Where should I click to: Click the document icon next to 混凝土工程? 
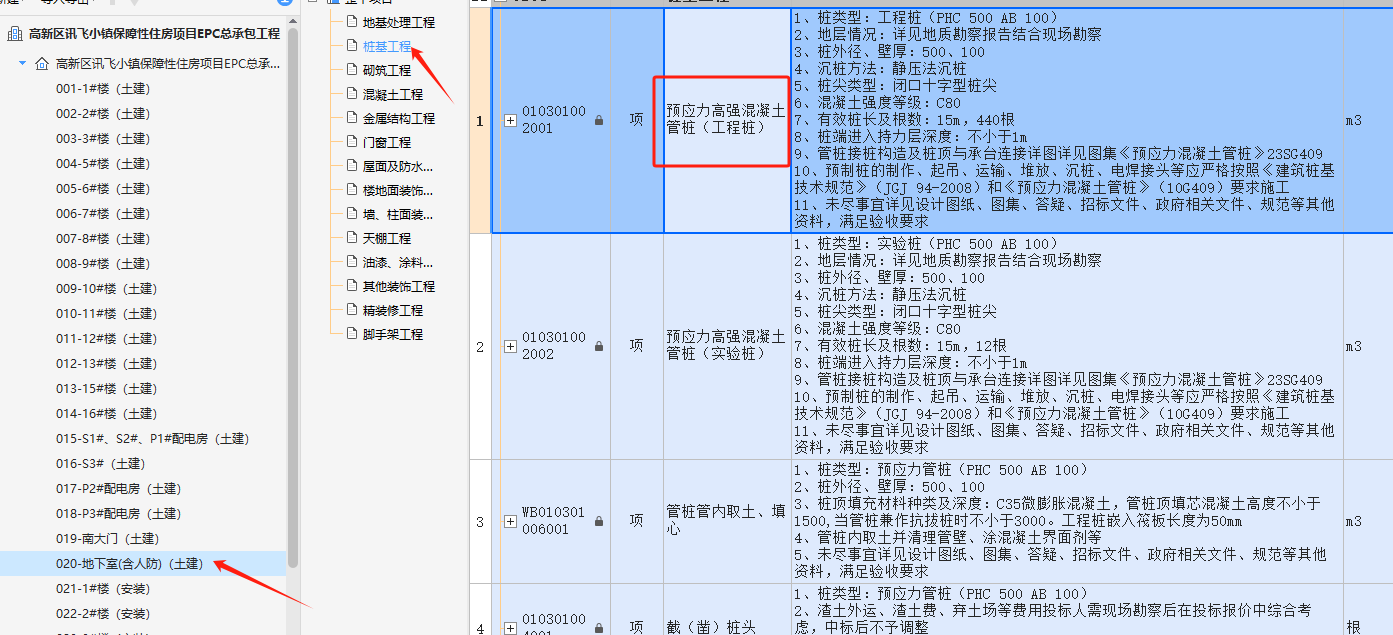[x=350, y=94]
